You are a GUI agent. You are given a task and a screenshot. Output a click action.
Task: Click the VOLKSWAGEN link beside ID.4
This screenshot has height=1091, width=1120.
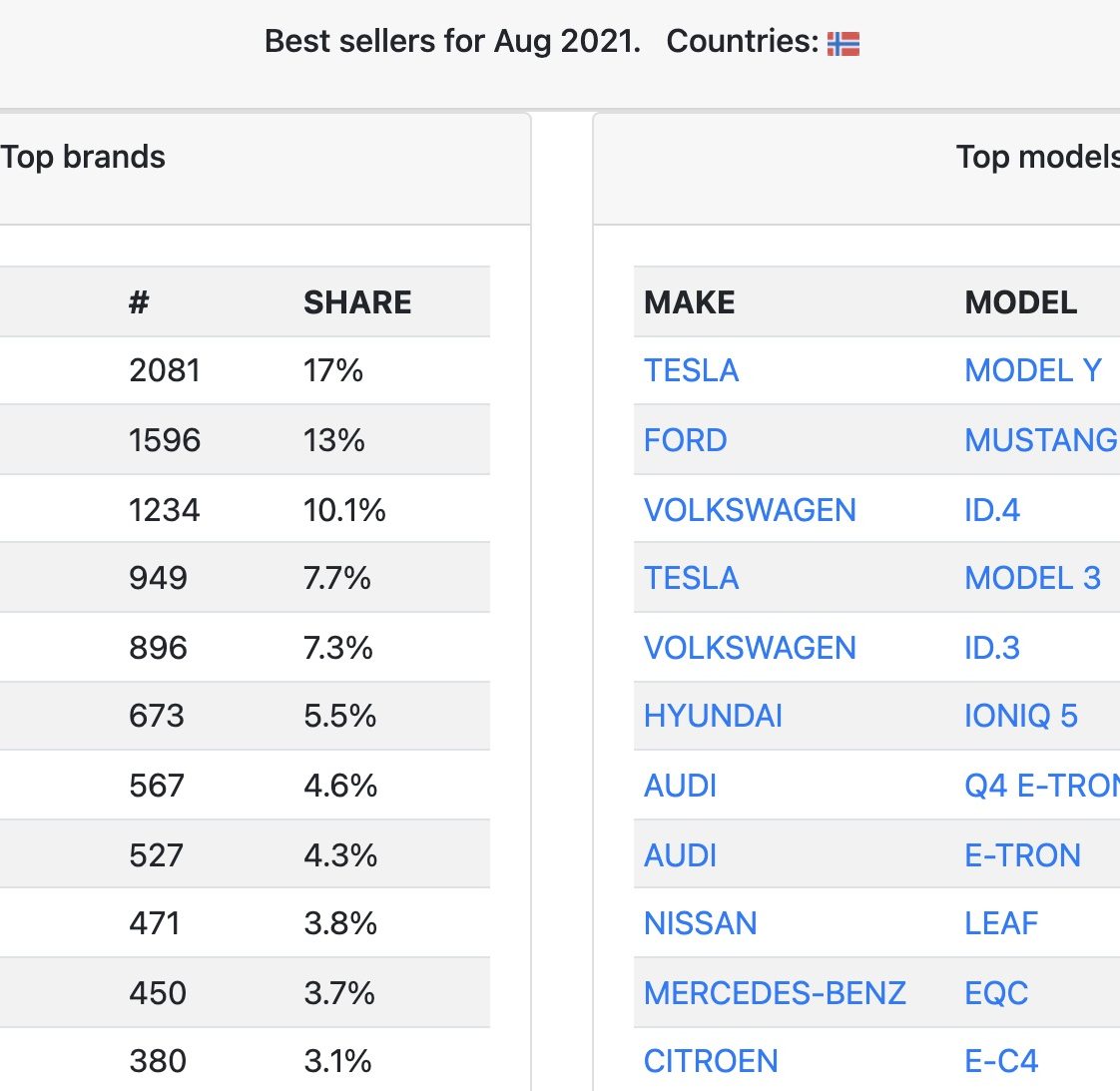(750, 510)
